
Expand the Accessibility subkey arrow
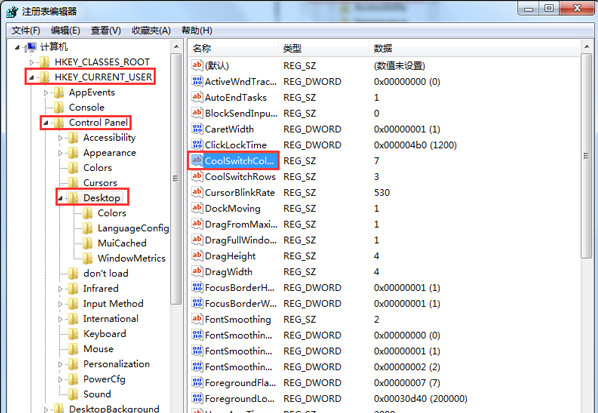click(60, 138)
